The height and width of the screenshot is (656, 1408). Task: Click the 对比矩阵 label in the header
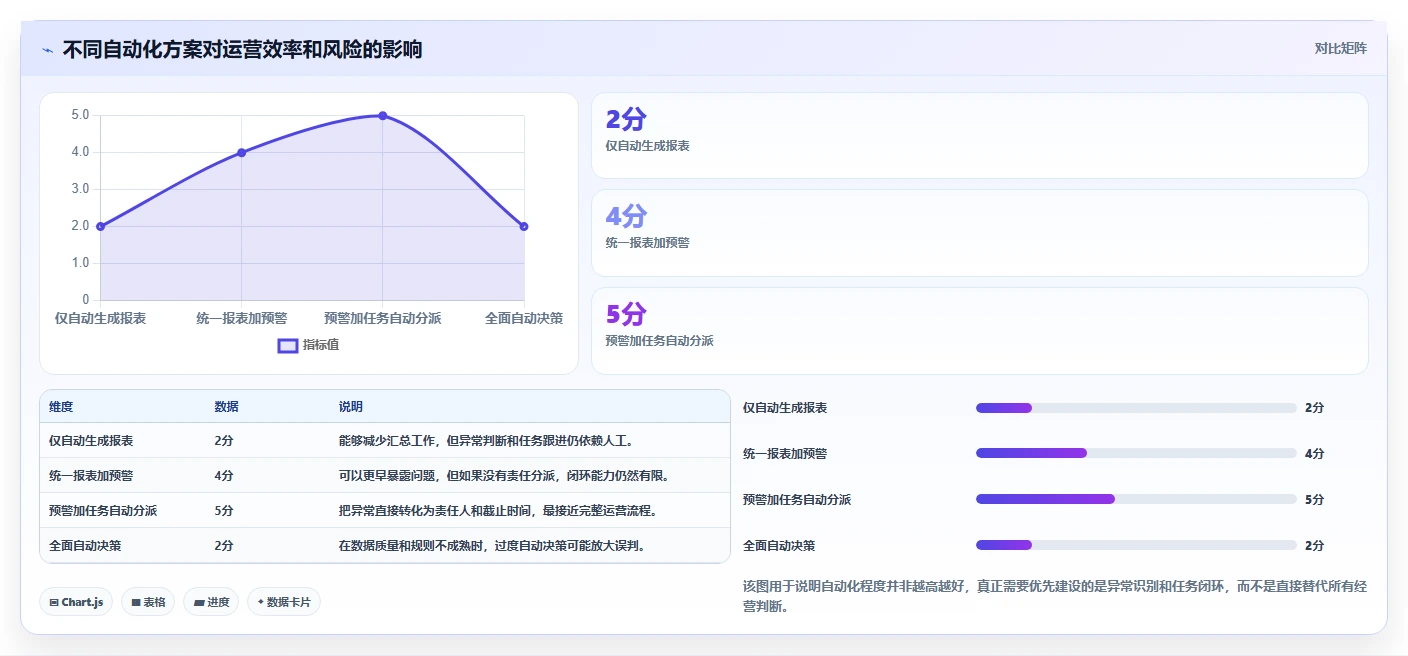[x=1340, y=48]
